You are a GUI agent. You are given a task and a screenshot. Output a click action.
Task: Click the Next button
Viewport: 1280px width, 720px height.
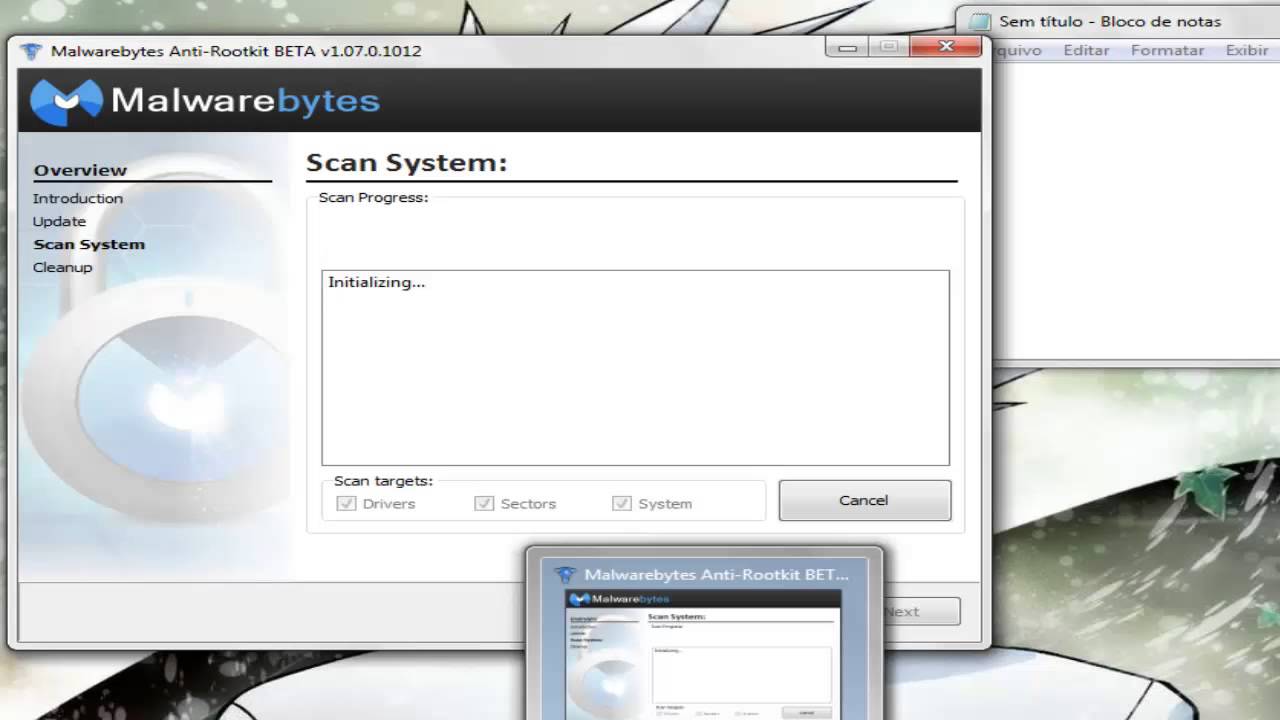click(x=921, y=611)
